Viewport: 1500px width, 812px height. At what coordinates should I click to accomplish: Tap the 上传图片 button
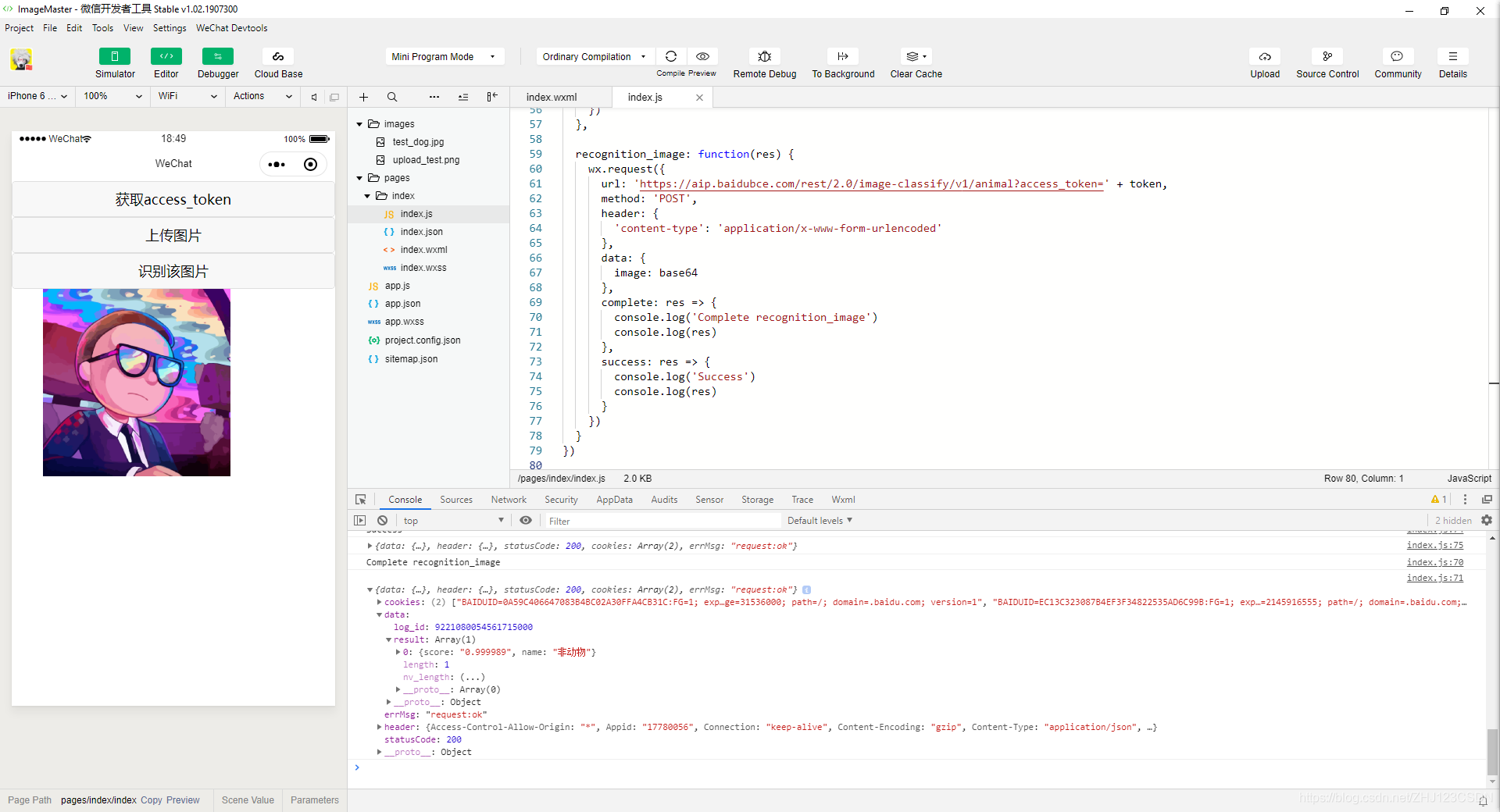173,235
